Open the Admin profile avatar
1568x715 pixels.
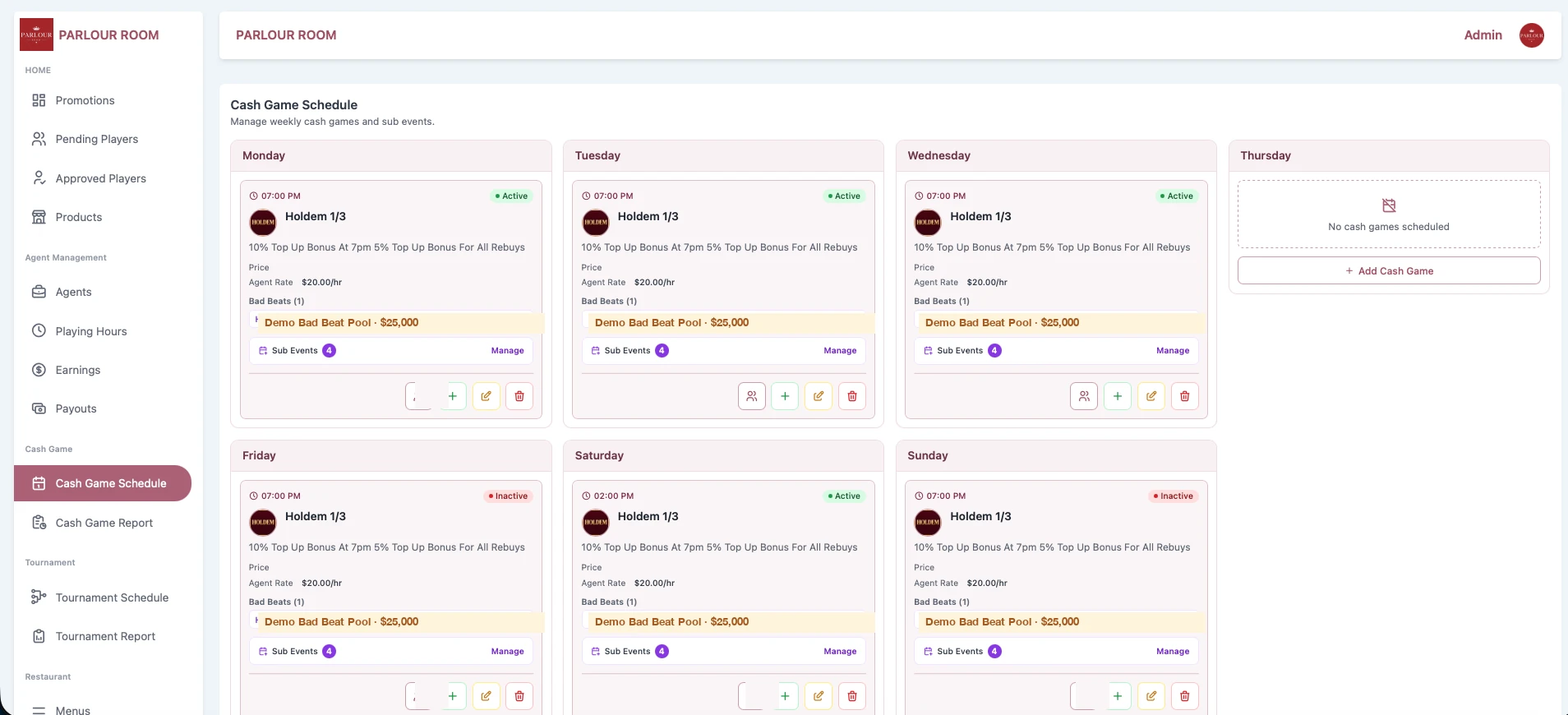click(1532, 35)
